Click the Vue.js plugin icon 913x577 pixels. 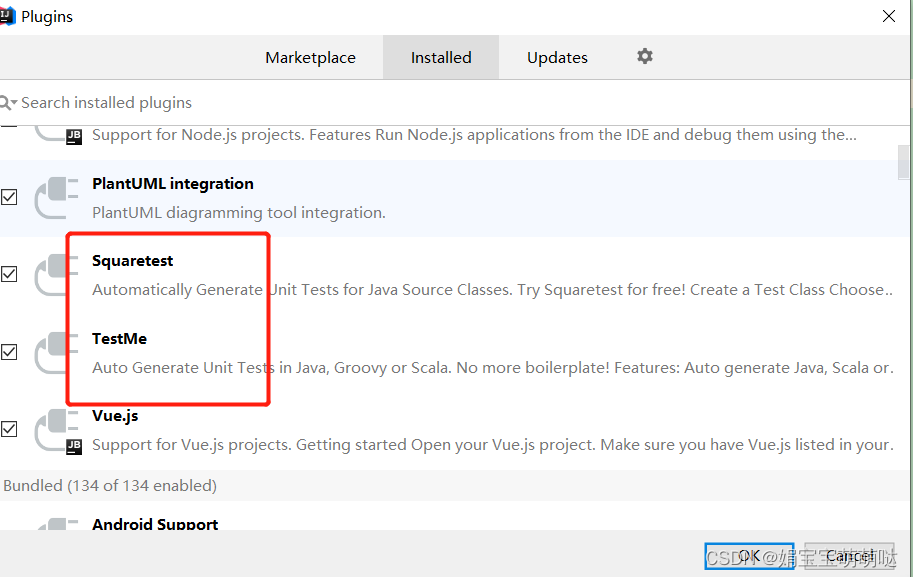(58, 431)
